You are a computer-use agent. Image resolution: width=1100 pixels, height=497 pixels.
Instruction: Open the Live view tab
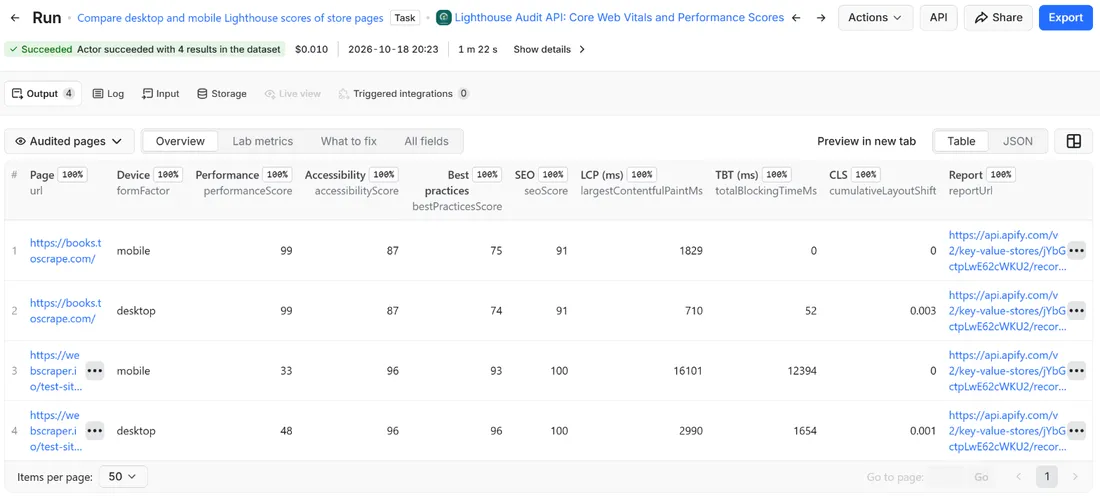pyautogui.click(x=293, y=93)
